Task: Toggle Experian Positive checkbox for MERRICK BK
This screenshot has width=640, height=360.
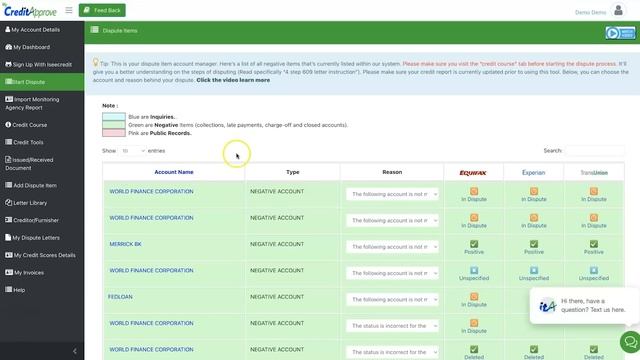Action: pyautogui.click(x=534, y=244)
